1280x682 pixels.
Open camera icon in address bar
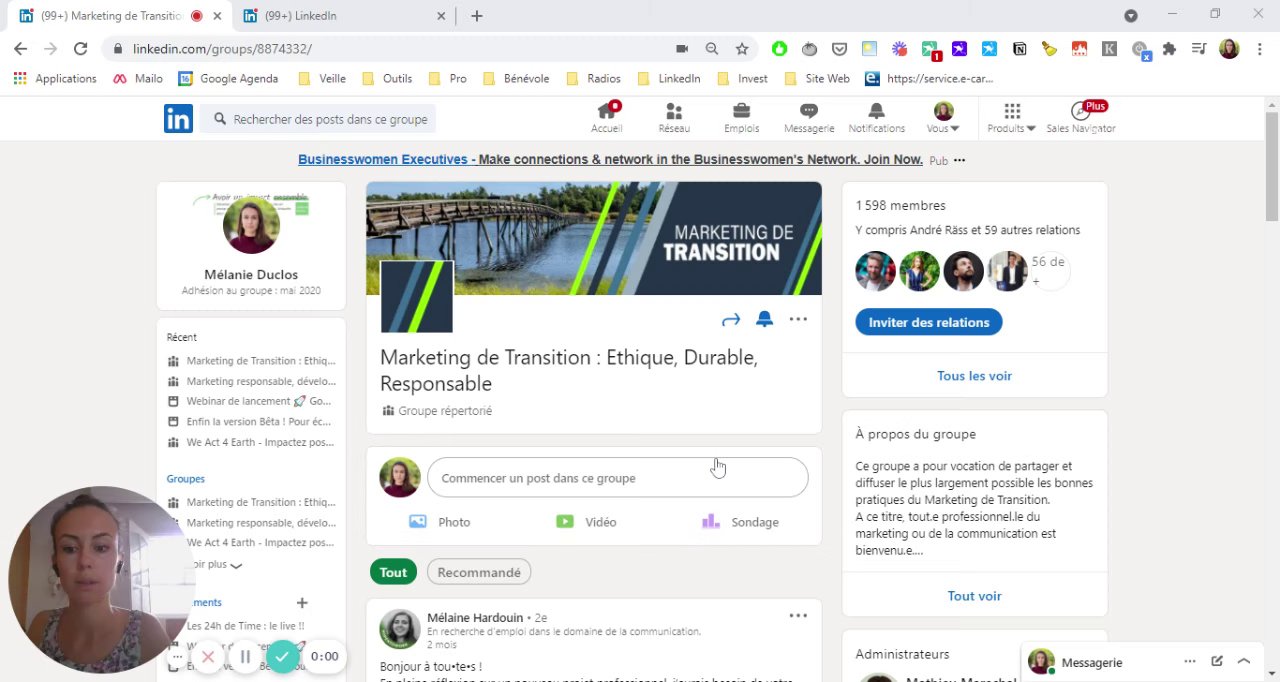[x=682, y=49]
